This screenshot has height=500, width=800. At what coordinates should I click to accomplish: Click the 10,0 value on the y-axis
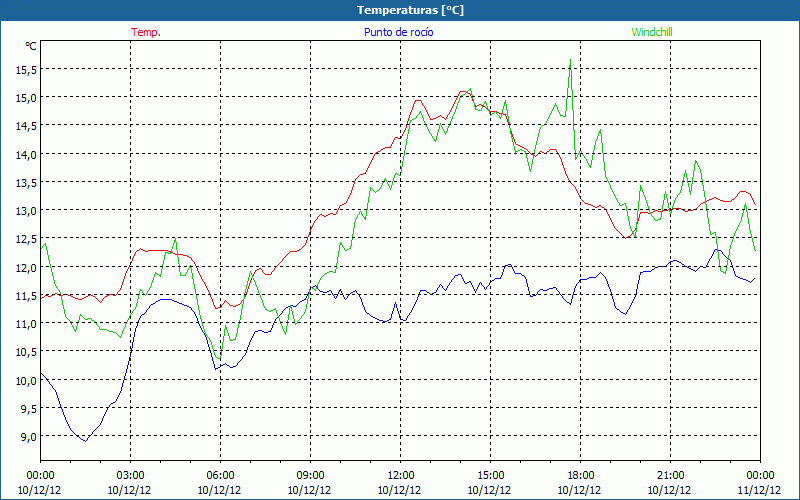[26, 380]
